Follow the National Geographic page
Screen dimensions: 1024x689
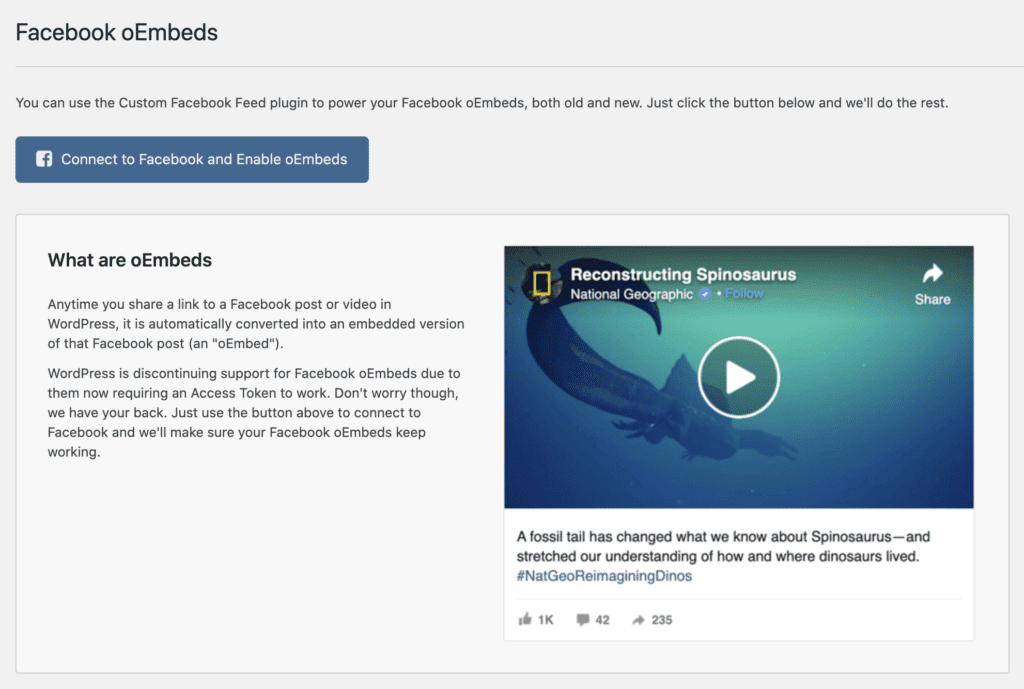pos(744,294)
